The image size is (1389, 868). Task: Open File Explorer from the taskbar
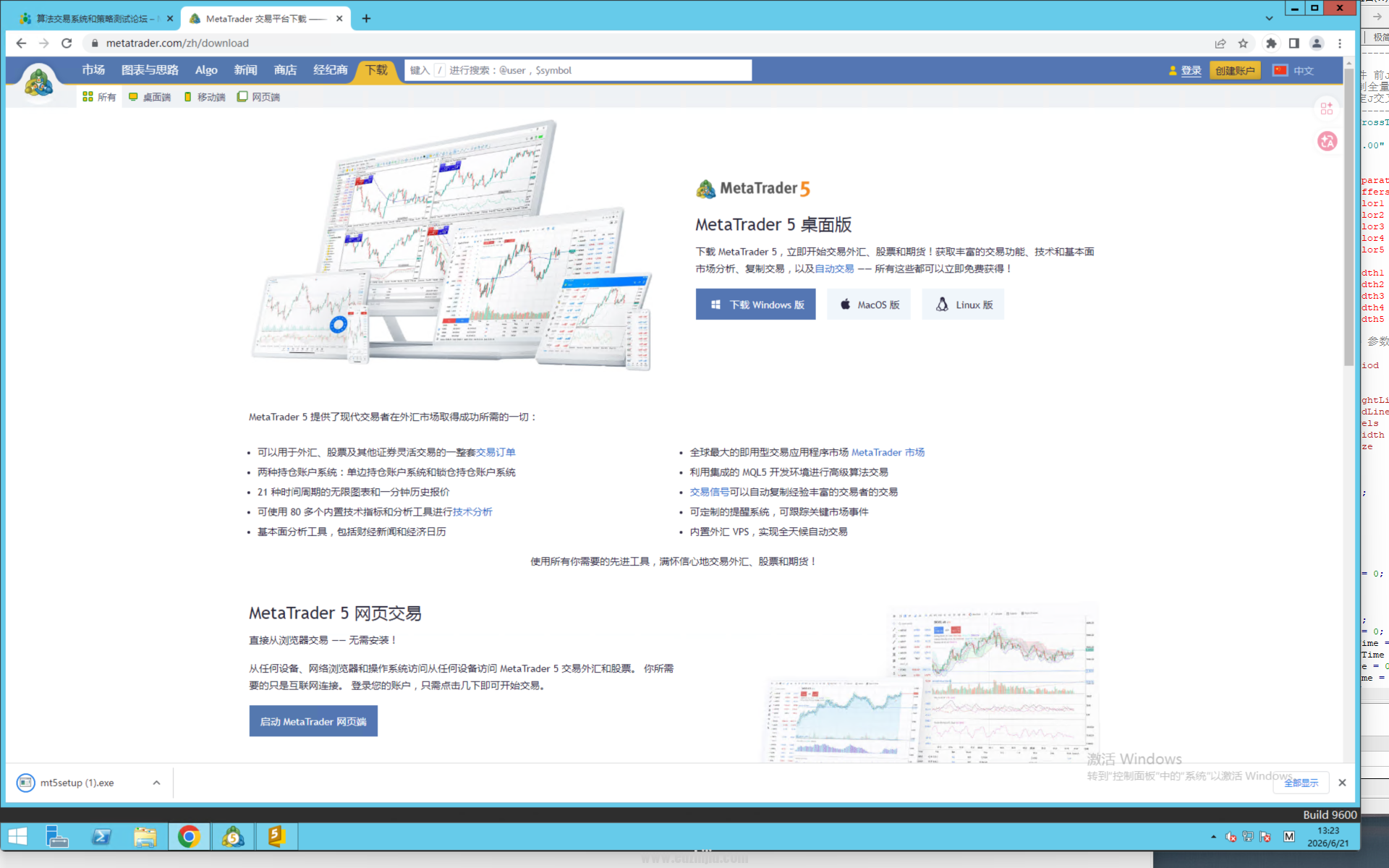click(145, 837)
